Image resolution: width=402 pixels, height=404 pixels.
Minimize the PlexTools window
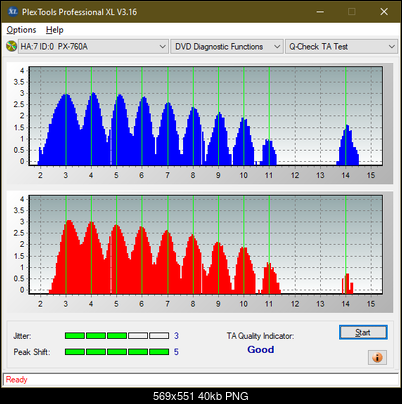click(320, 12)
